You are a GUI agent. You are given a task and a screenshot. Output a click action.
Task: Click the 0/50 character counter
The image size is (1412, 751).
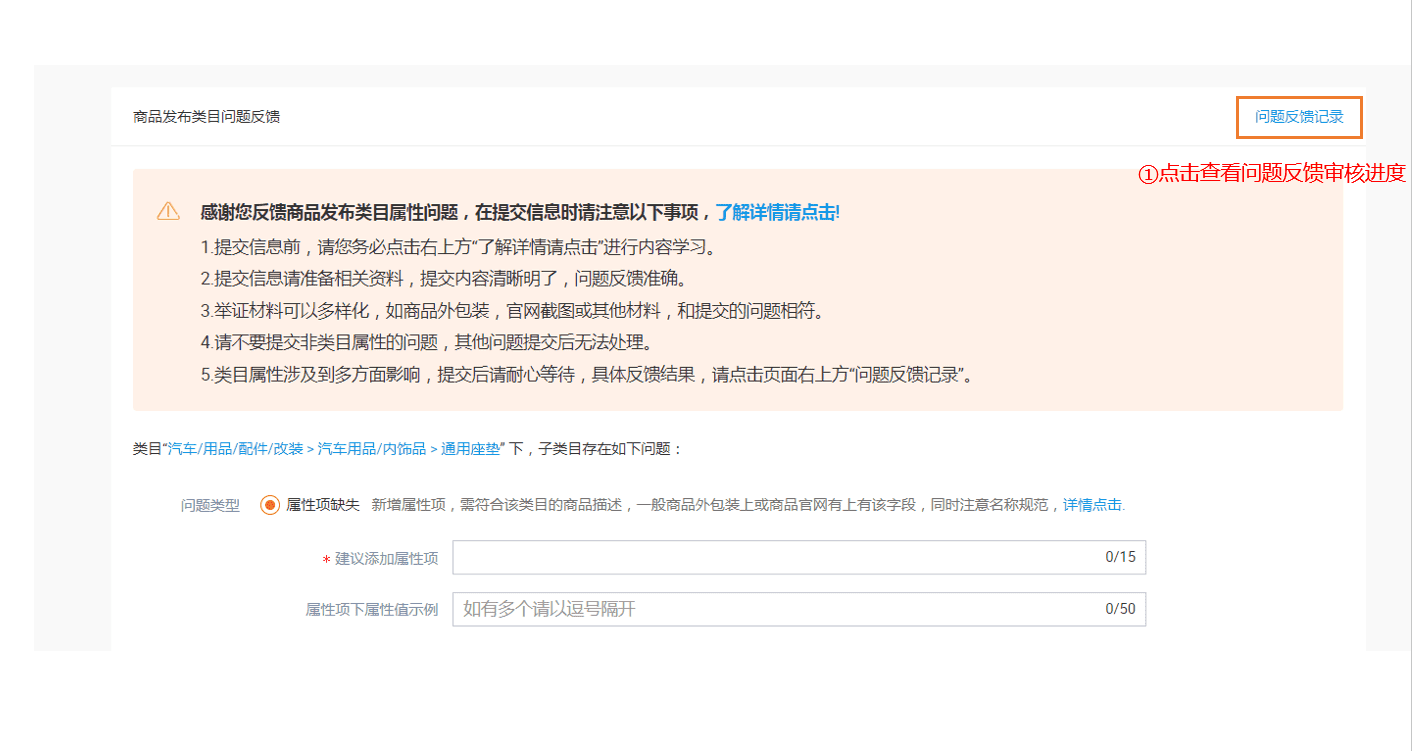tap(1120, 608)
